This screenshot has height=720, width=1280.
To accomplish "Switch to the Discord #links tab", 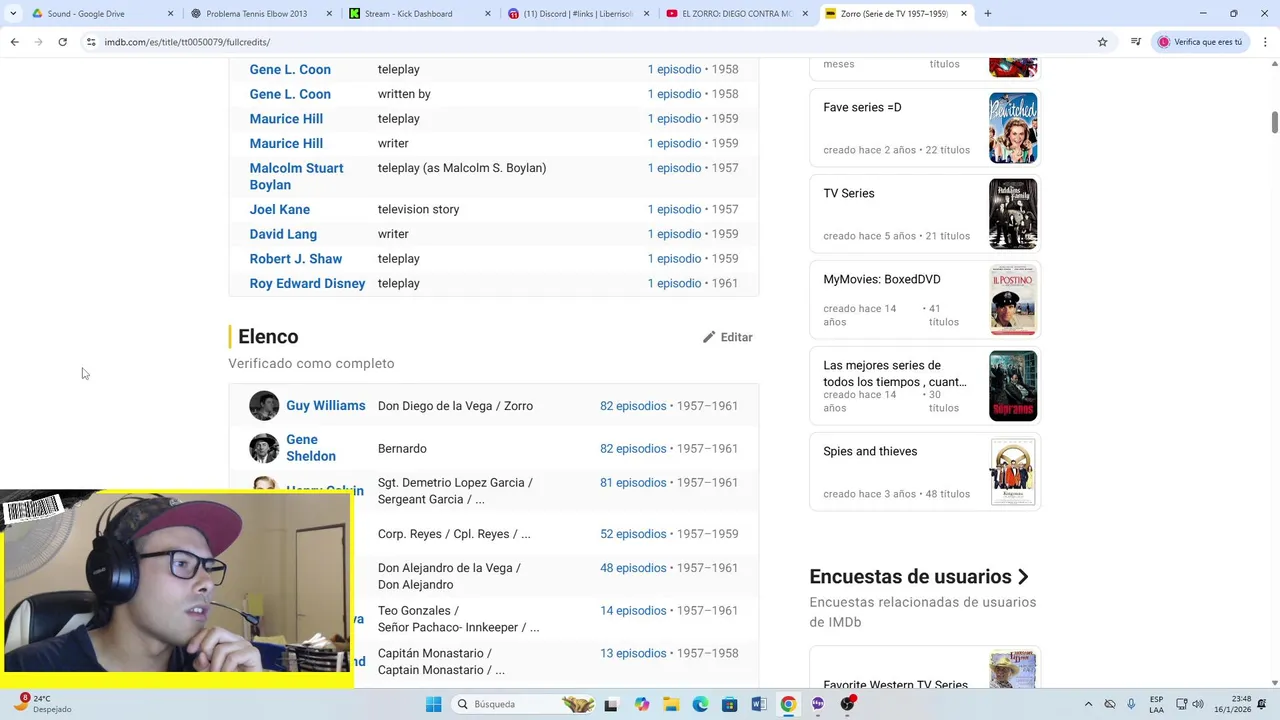I will [578, 14].
